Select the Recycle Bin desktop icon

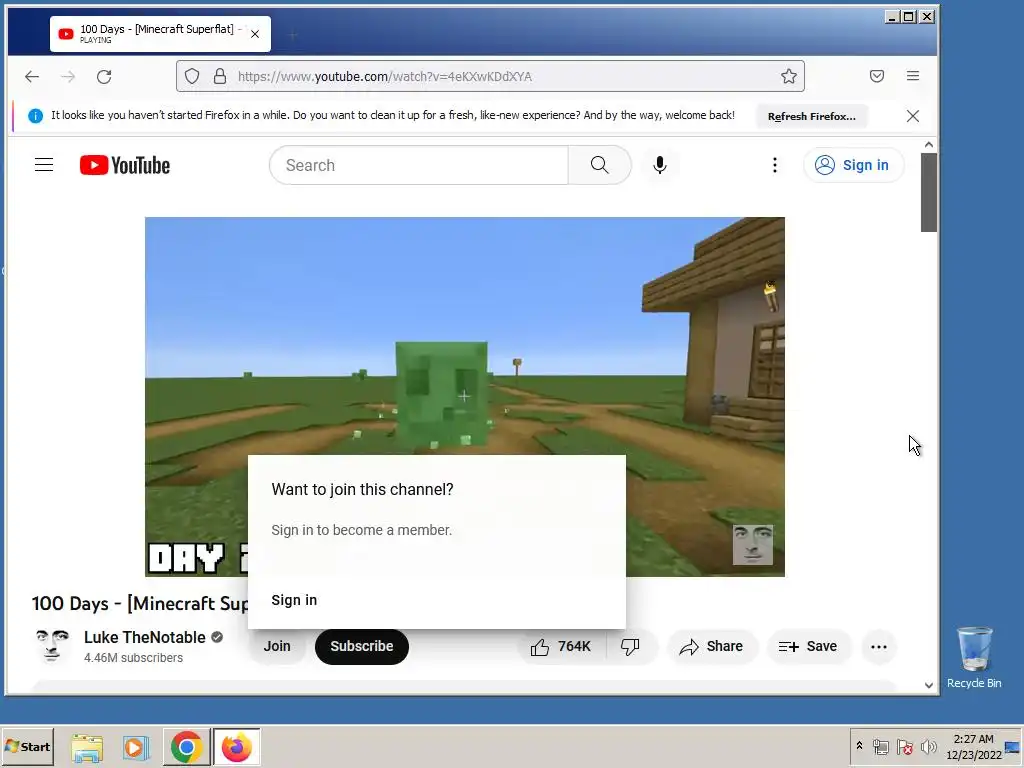[x=974, y=658]
